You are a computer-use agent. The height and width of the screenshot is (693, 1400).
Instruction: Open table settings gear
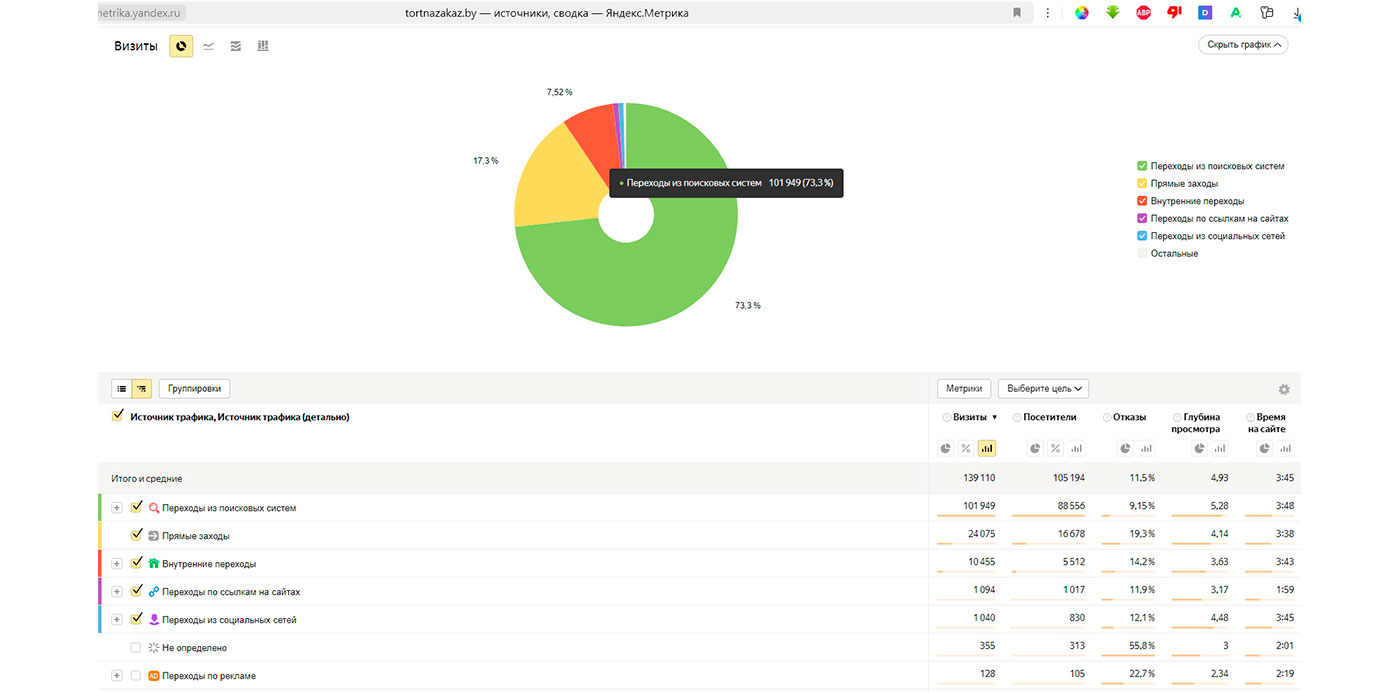1284,389
